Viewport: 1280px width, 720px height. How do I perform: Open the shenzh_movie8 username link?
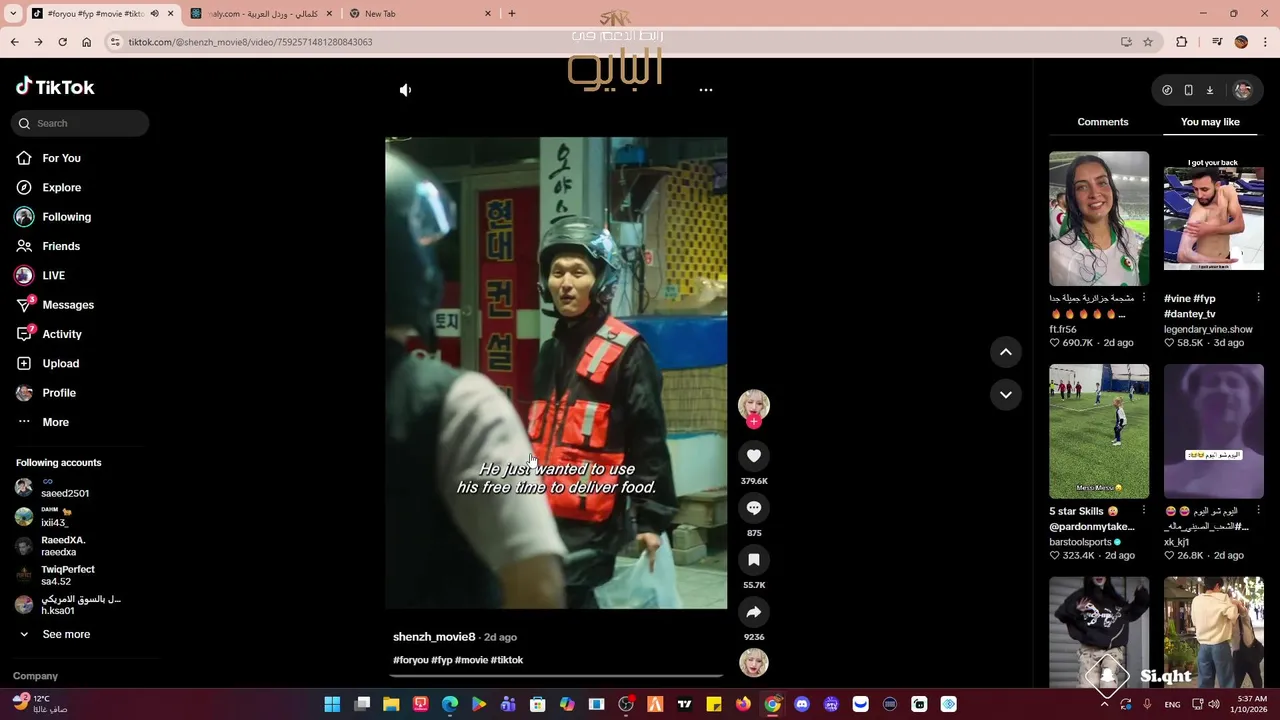coord(434,637)
